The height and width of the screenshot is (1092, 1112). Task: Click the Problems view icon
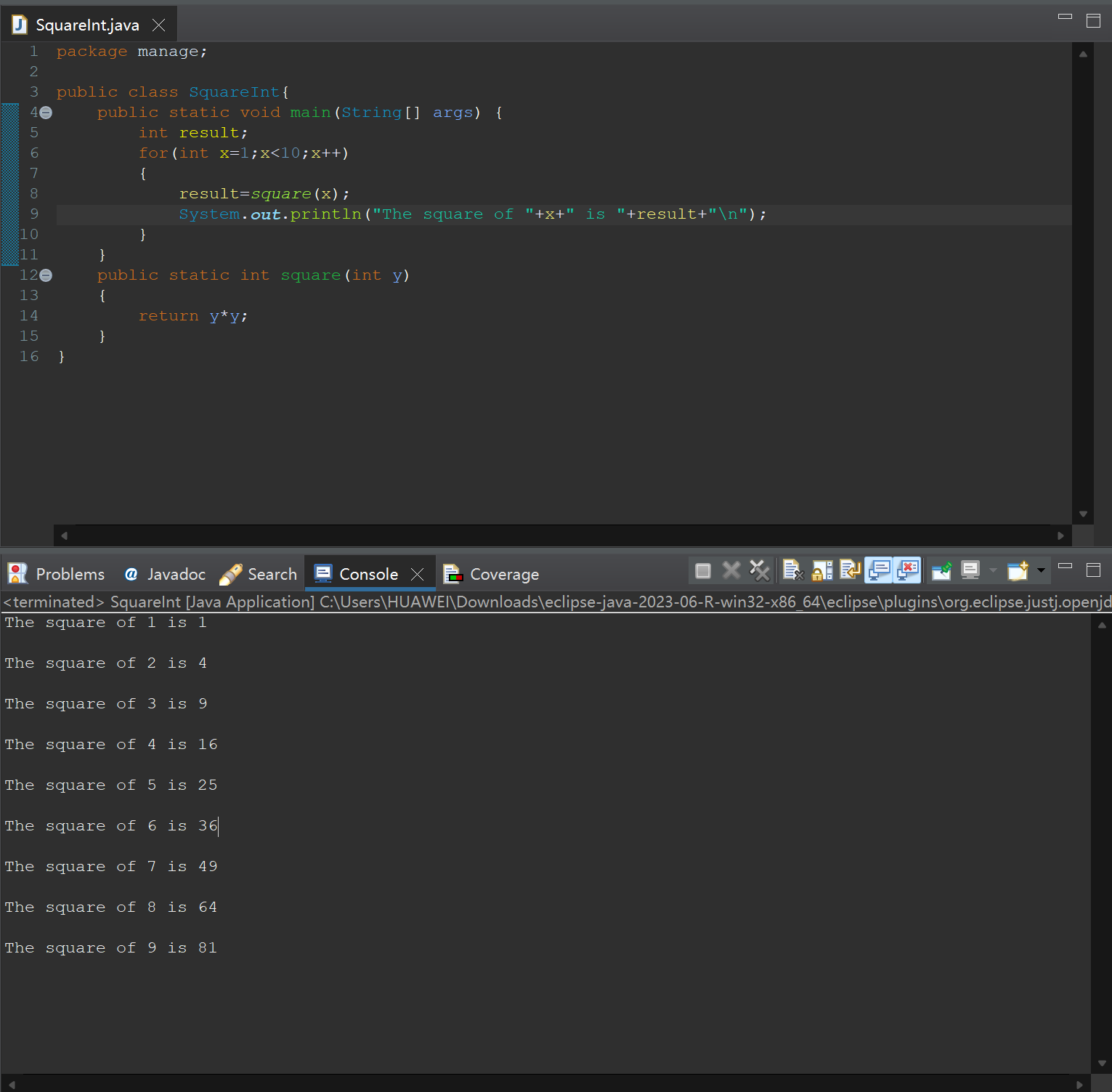[17, 574]
